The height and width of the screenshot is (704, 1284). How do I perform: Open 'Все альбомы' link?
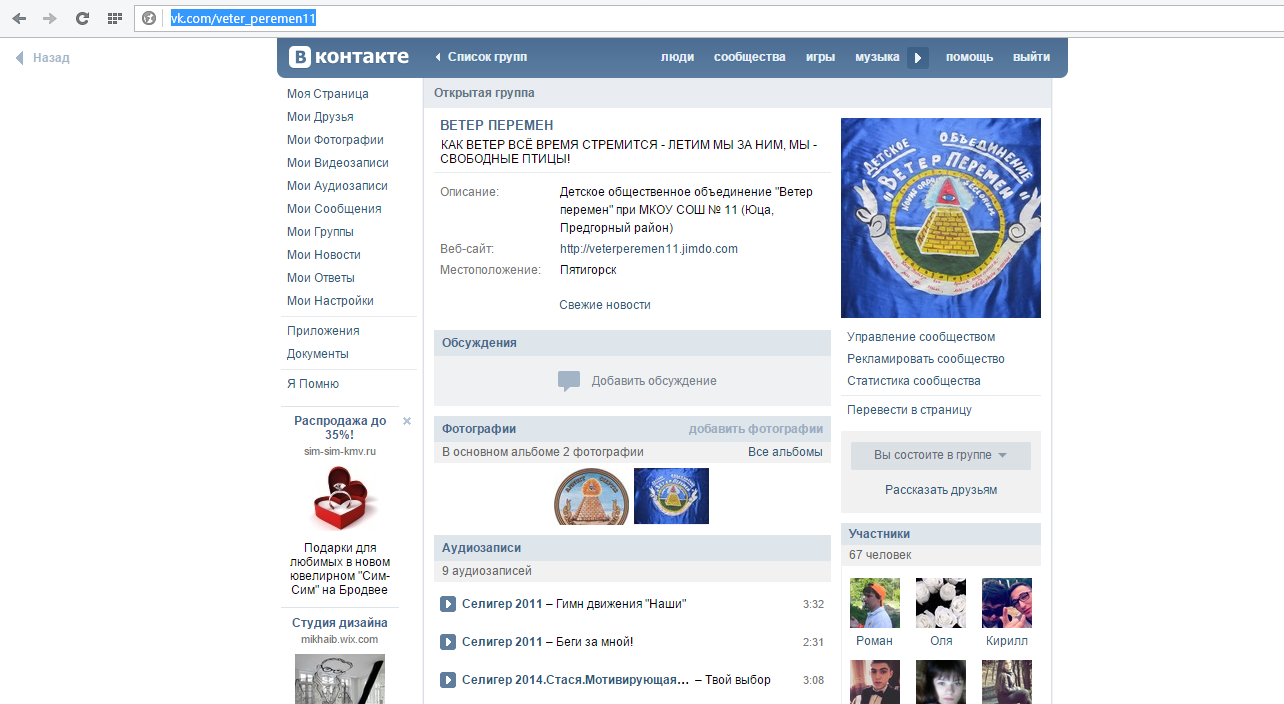click(x=785, y=452)
